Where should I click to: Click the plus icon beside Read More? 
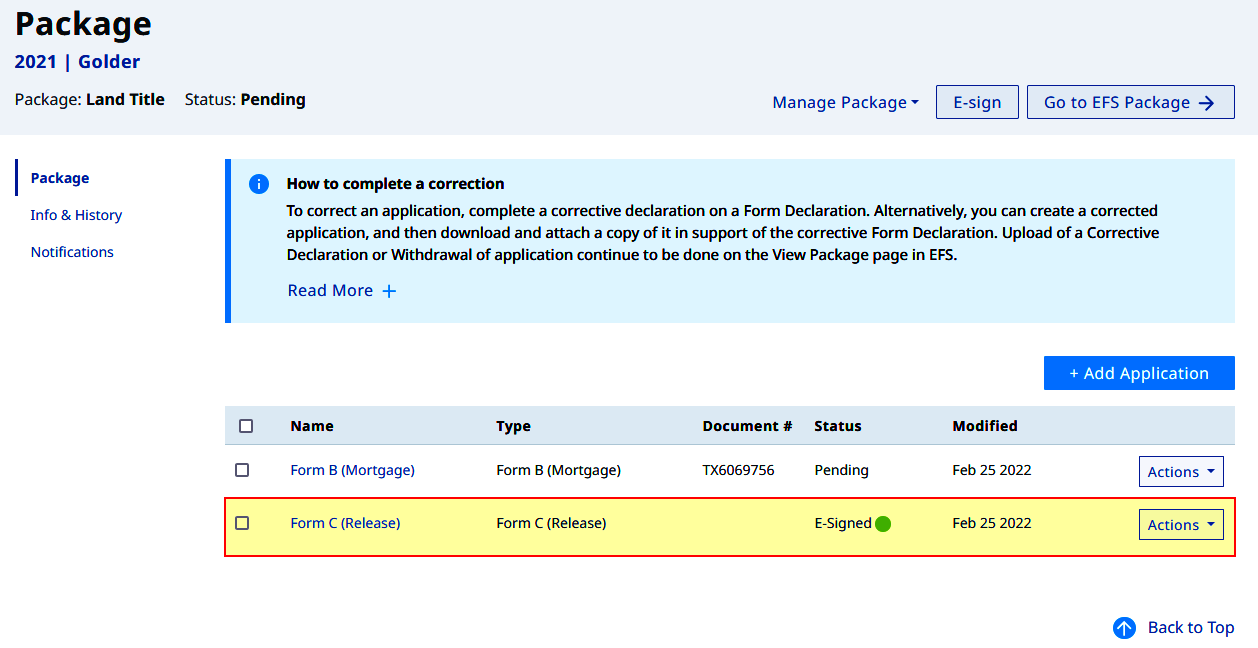click(389, 291)
